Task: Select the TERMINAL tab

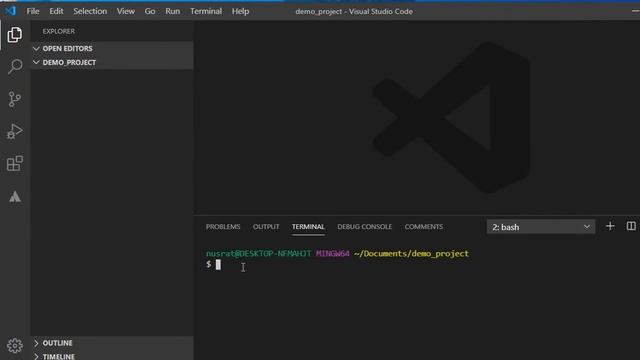Action: [308, 227]
